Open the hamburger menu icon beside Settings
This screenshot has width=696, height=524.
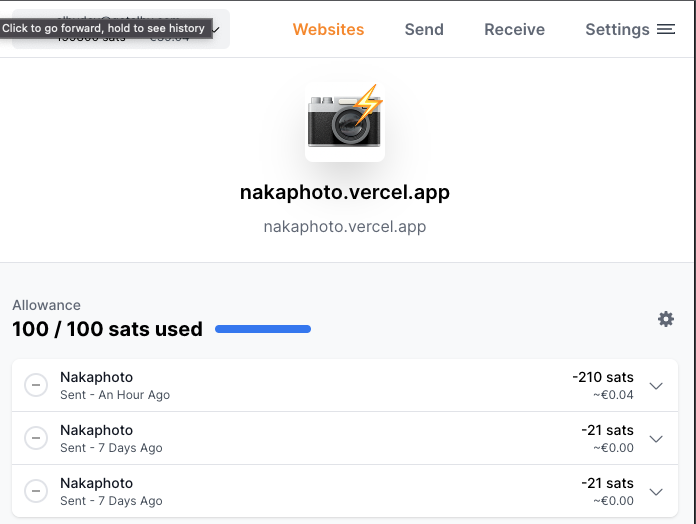point(666,29)
